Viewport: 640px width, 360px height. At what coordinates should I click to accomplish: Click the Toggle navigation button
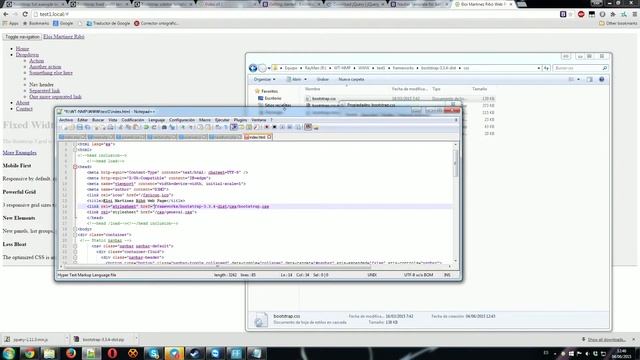point(22,37)
